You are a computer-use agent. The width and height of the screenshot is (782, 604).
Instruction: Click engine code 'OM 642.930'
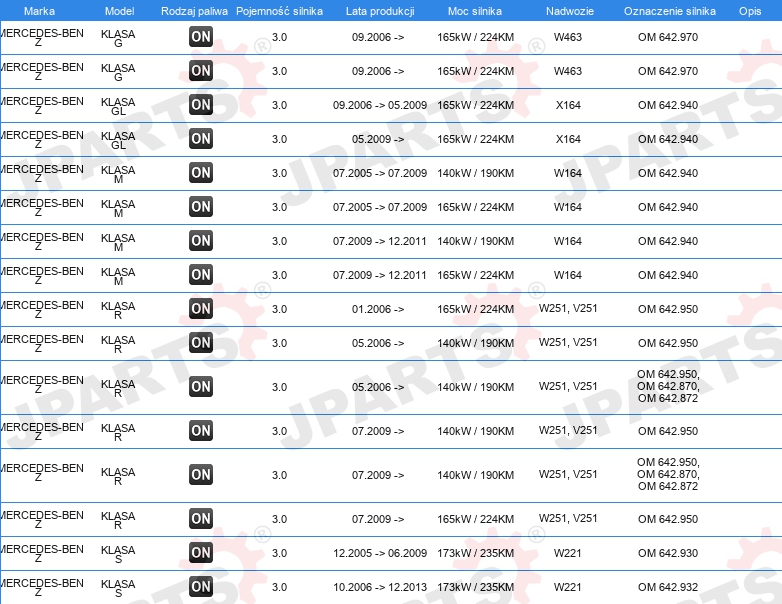[x=668, y=553]
